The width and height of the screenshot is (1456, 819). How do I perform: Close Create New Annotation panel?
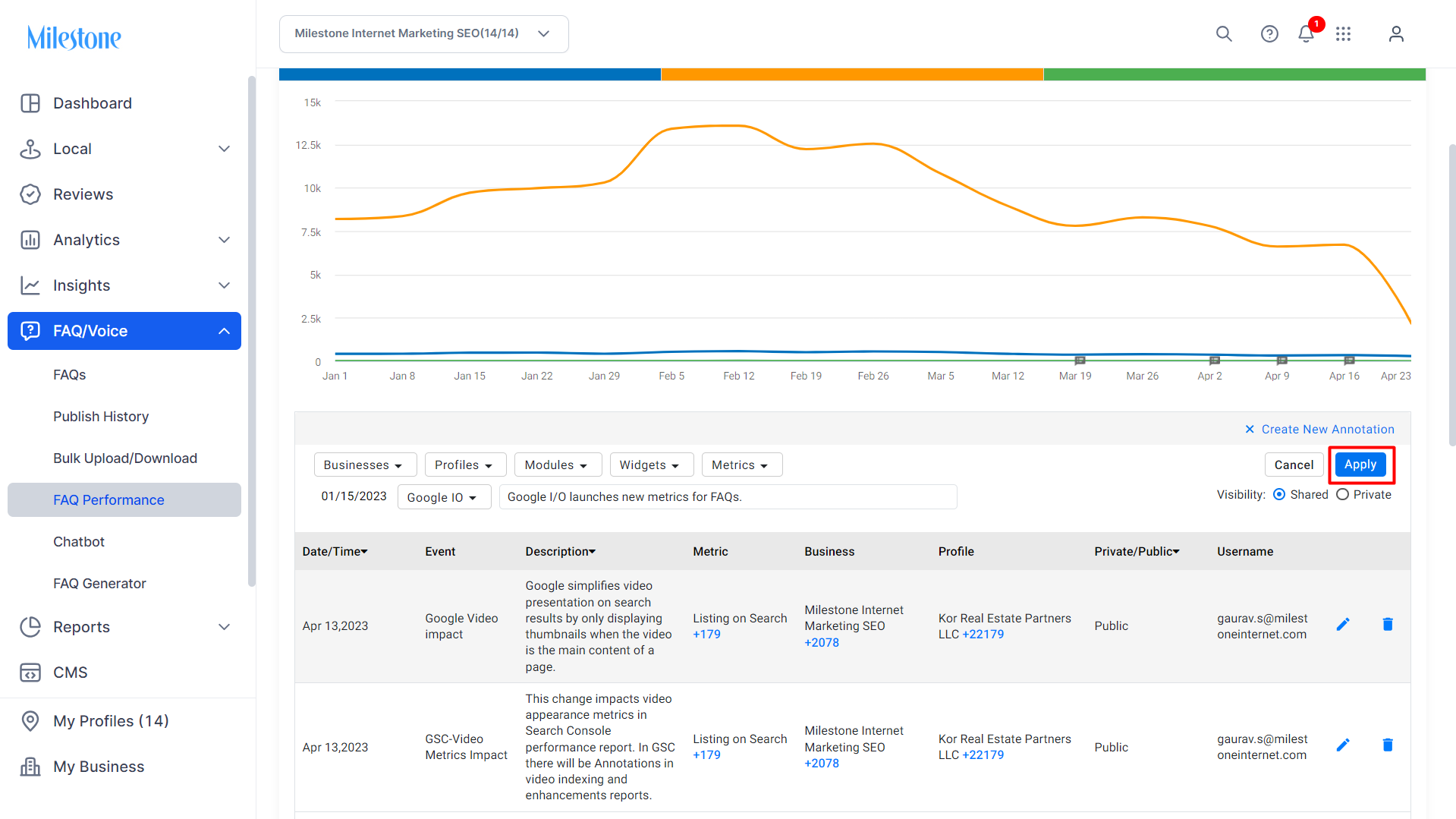1250,430
